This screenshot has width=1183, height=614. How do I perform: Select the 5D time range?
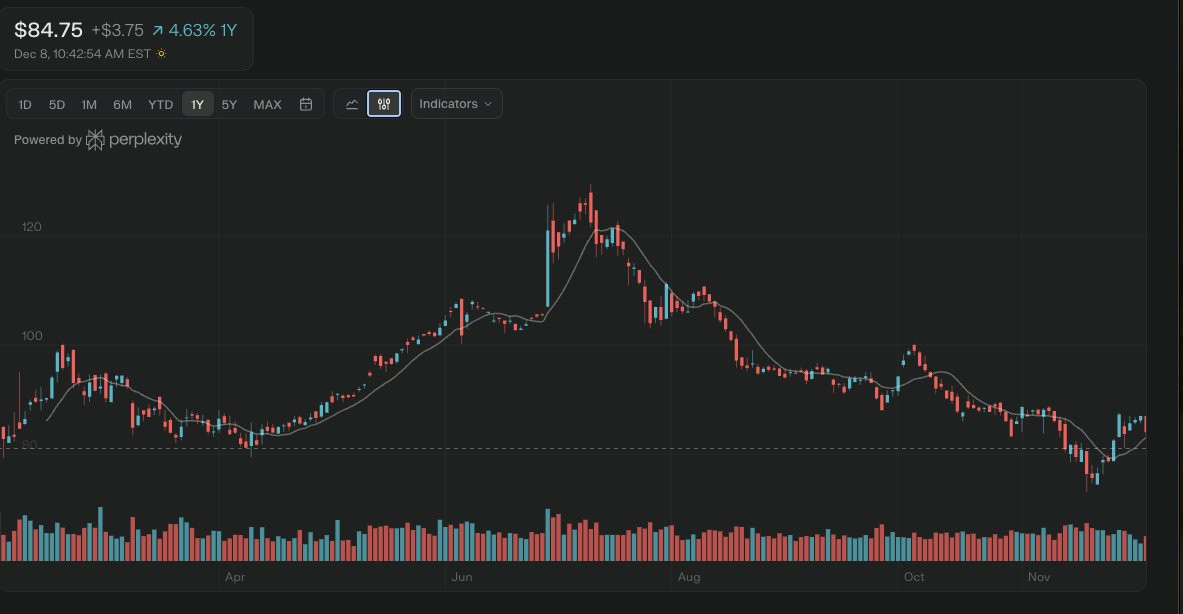click(x=57, y=104)
